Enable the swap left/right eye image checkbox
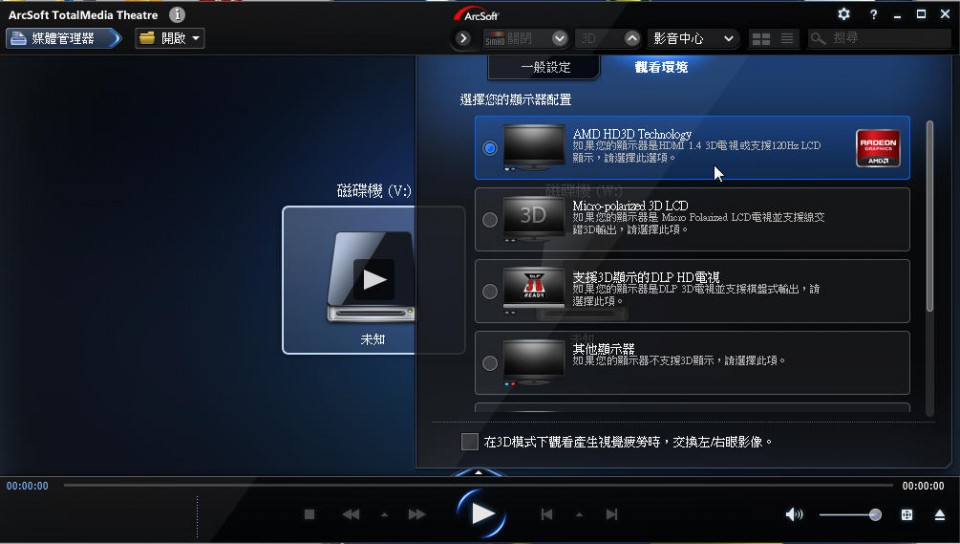Screen dimensions: 960x544 coord(470,441)
